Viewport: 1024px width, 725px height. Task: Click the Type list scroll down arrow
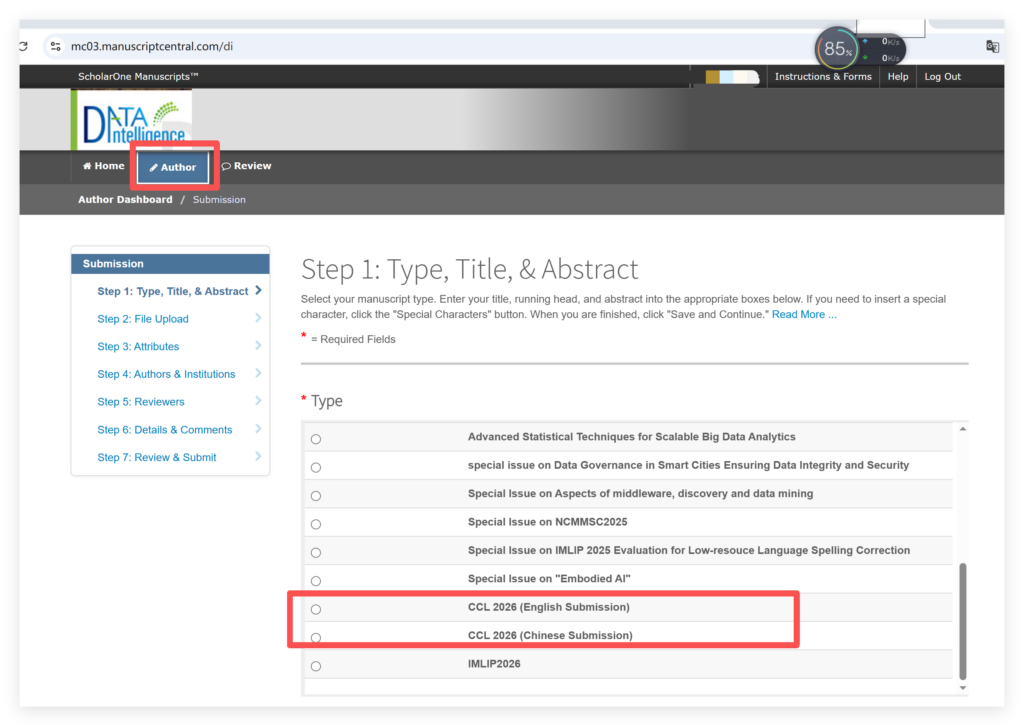point(963,688)
